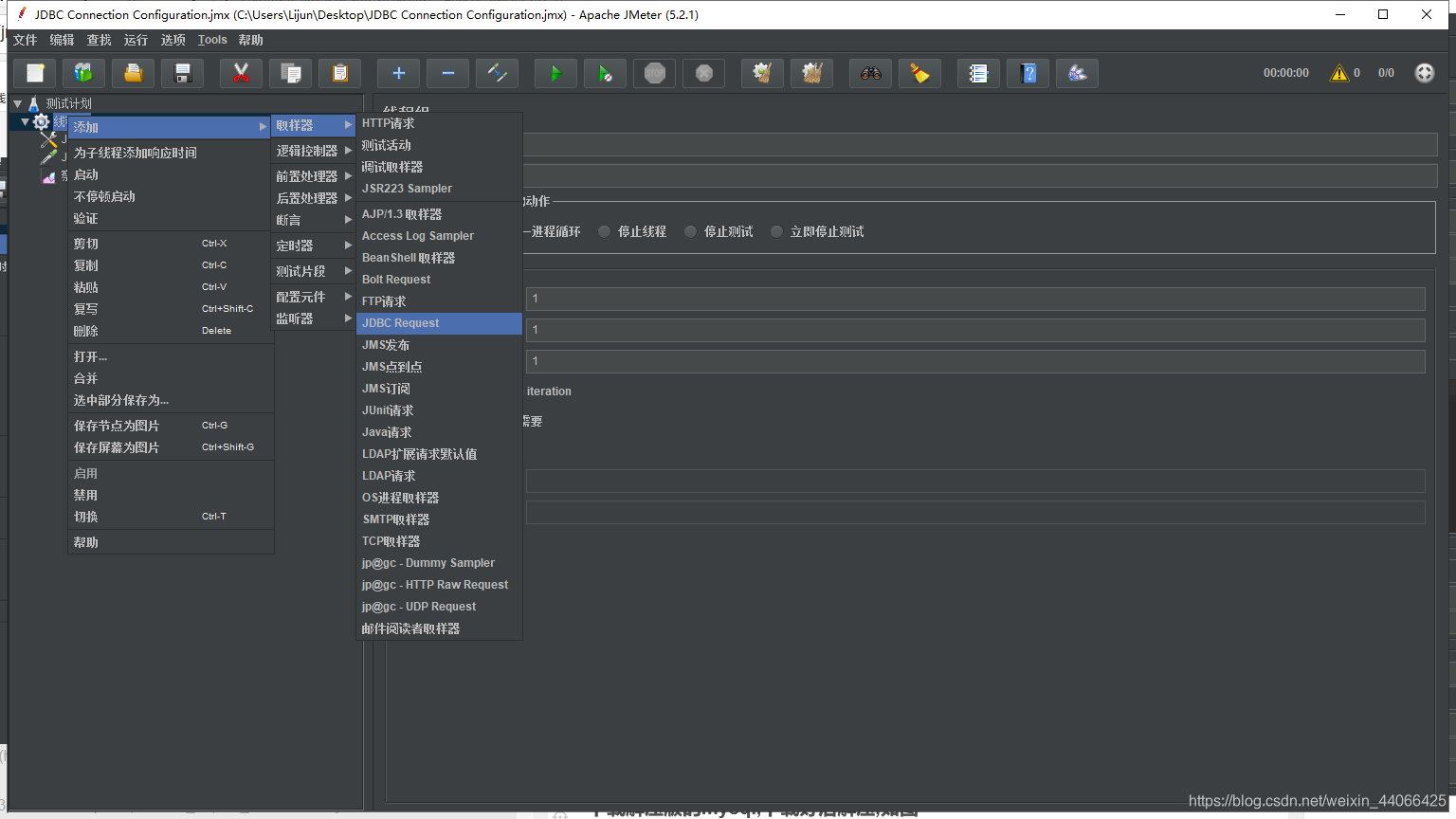Click the New test plan toolbar icon

[35, 73]
